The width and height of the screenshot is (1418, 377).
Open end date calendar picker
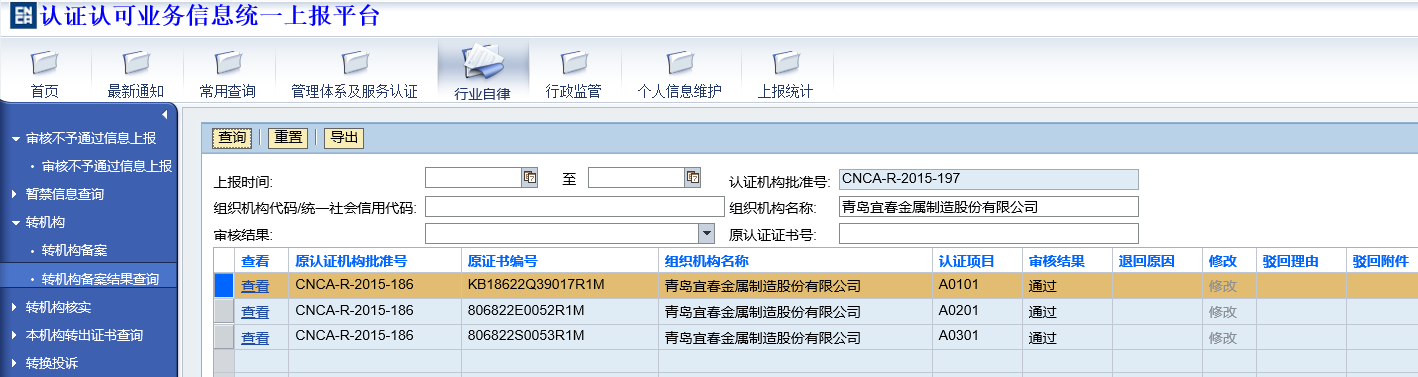(x=693, y=178)
